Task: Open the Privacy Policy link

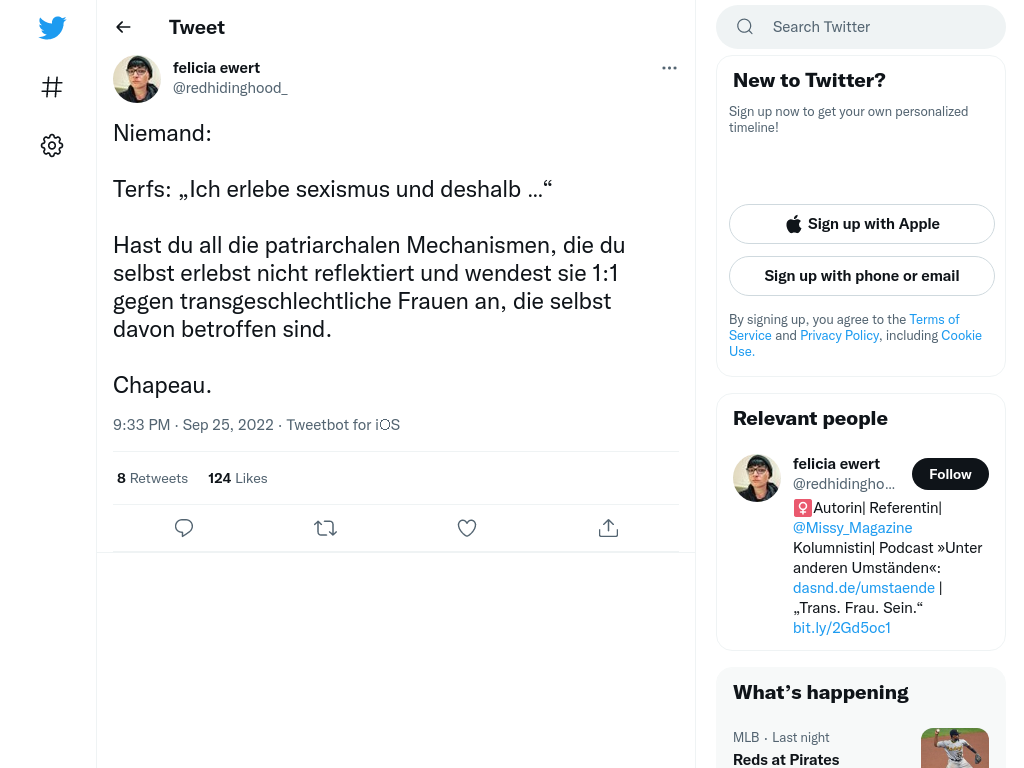Action: (x=839, y=335)
